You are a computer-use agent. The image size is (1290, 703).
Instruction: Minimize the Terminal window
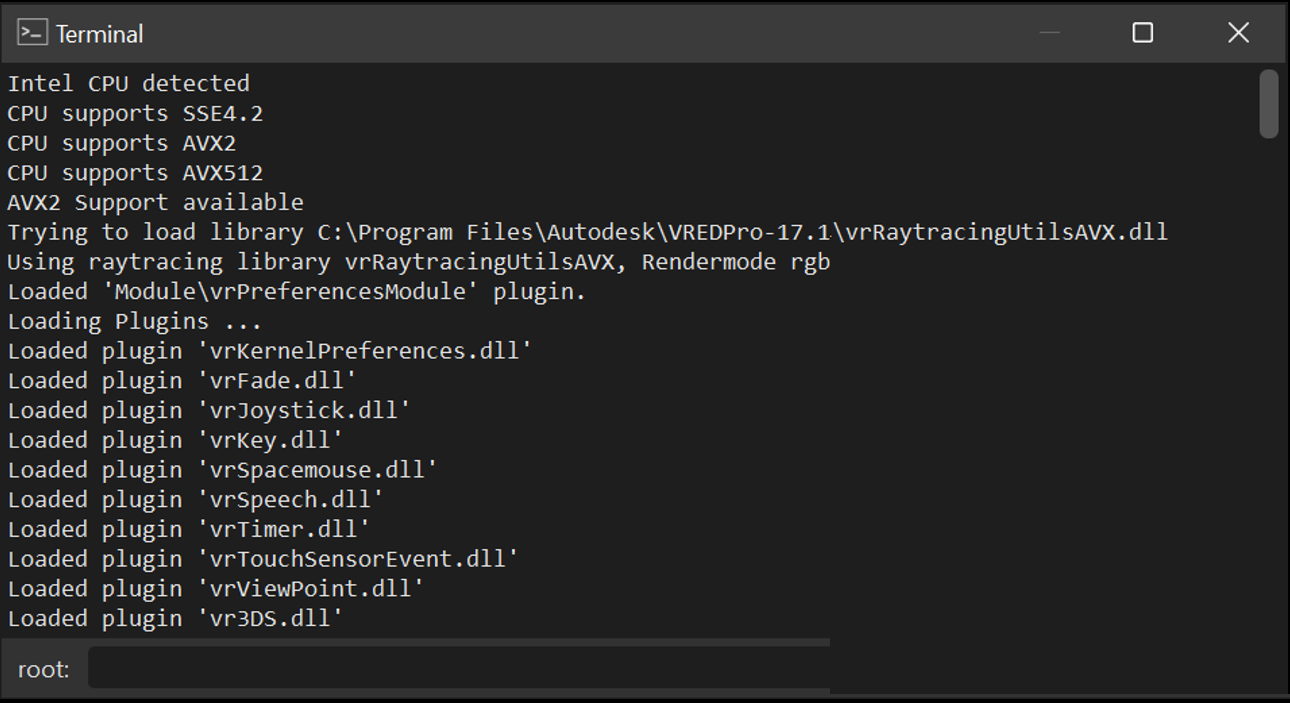[x=1049, y=33]
